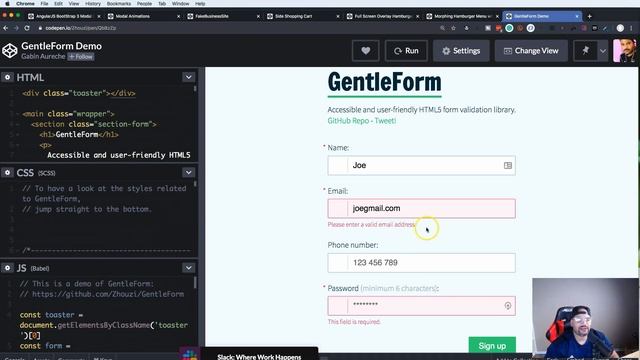This screenshot has height=360, width=640.
Task: Close the Modal Animations tab
Action: tap(178, 16)
